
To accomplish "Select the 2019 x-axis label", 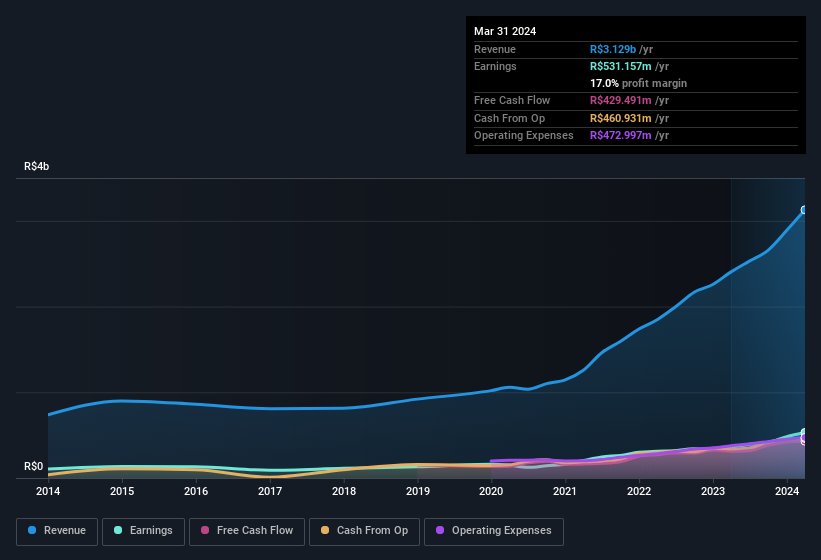I will click(418, 491).
